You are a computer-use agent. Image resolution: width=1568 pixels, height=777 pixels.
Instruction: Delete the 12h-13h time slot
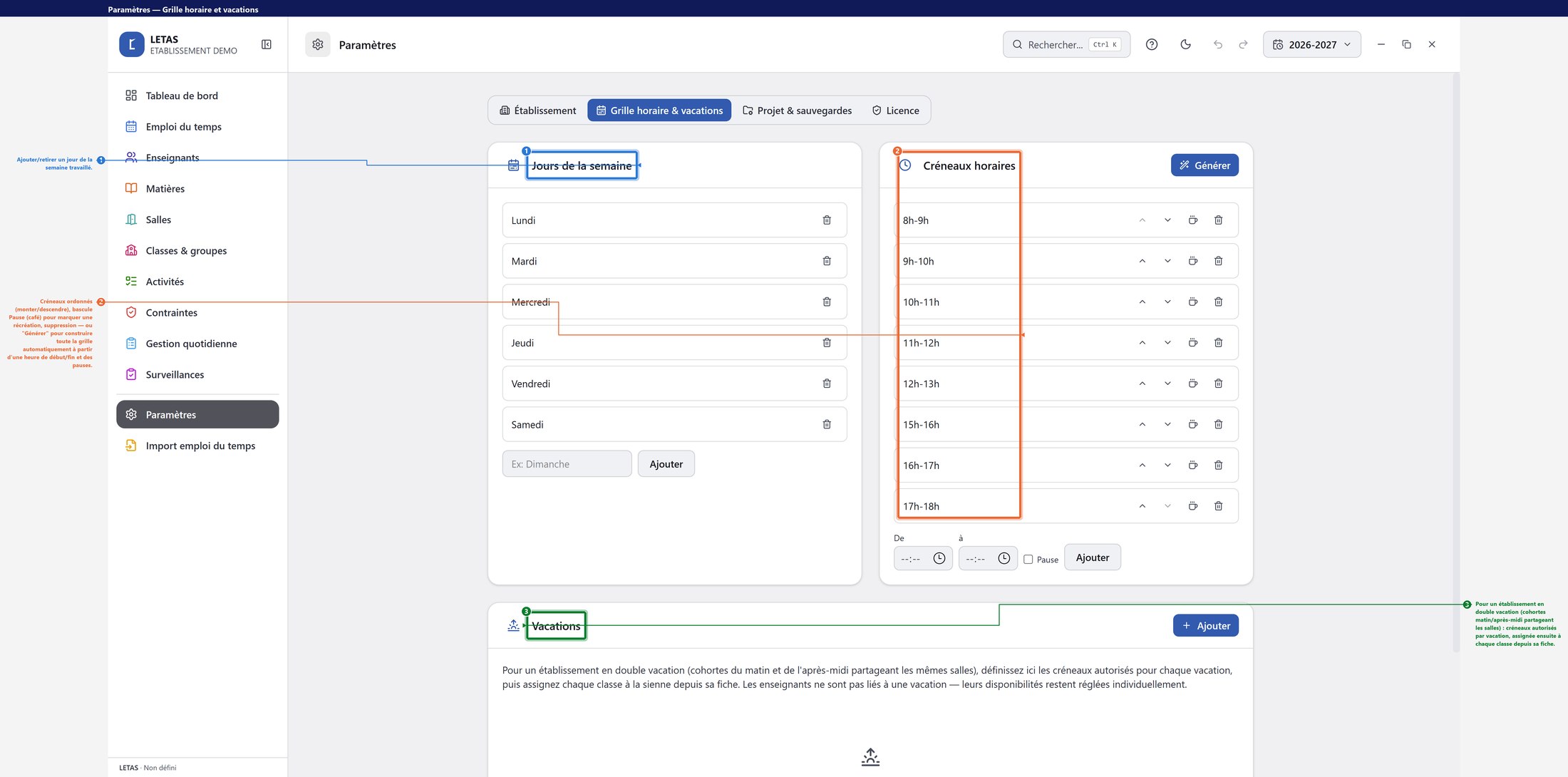point(1219,384)
